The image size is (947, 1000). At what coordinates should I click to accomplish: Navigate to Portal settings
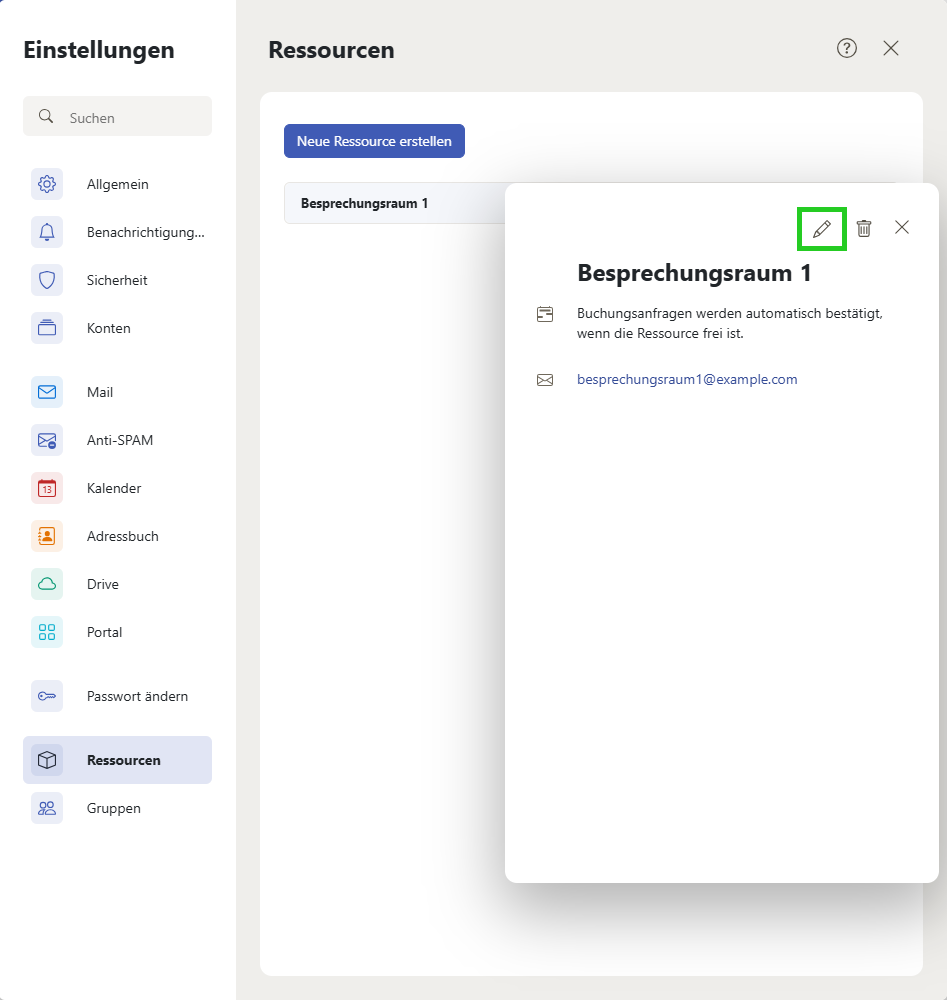(105, 632)
